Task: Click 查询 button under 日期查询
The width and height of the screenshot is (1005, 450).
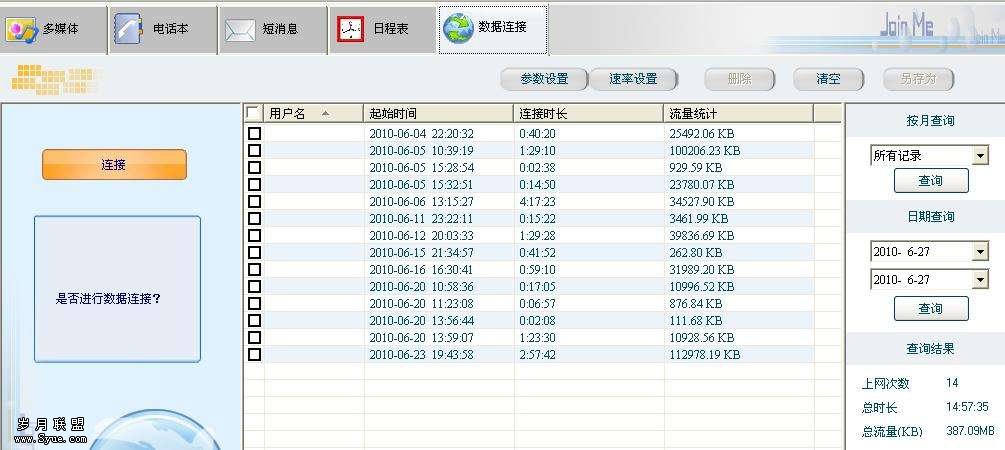Action: (x=931, y=309)
